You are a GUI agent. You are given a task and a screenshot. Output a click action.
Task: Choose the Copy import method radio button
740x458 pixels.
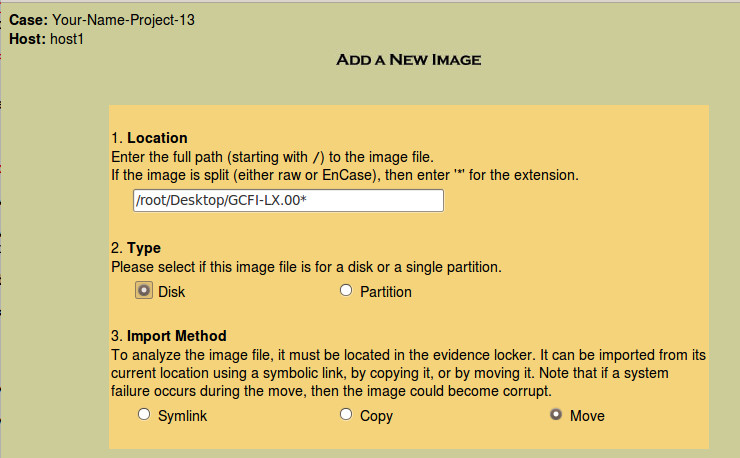tap(346, 415)
